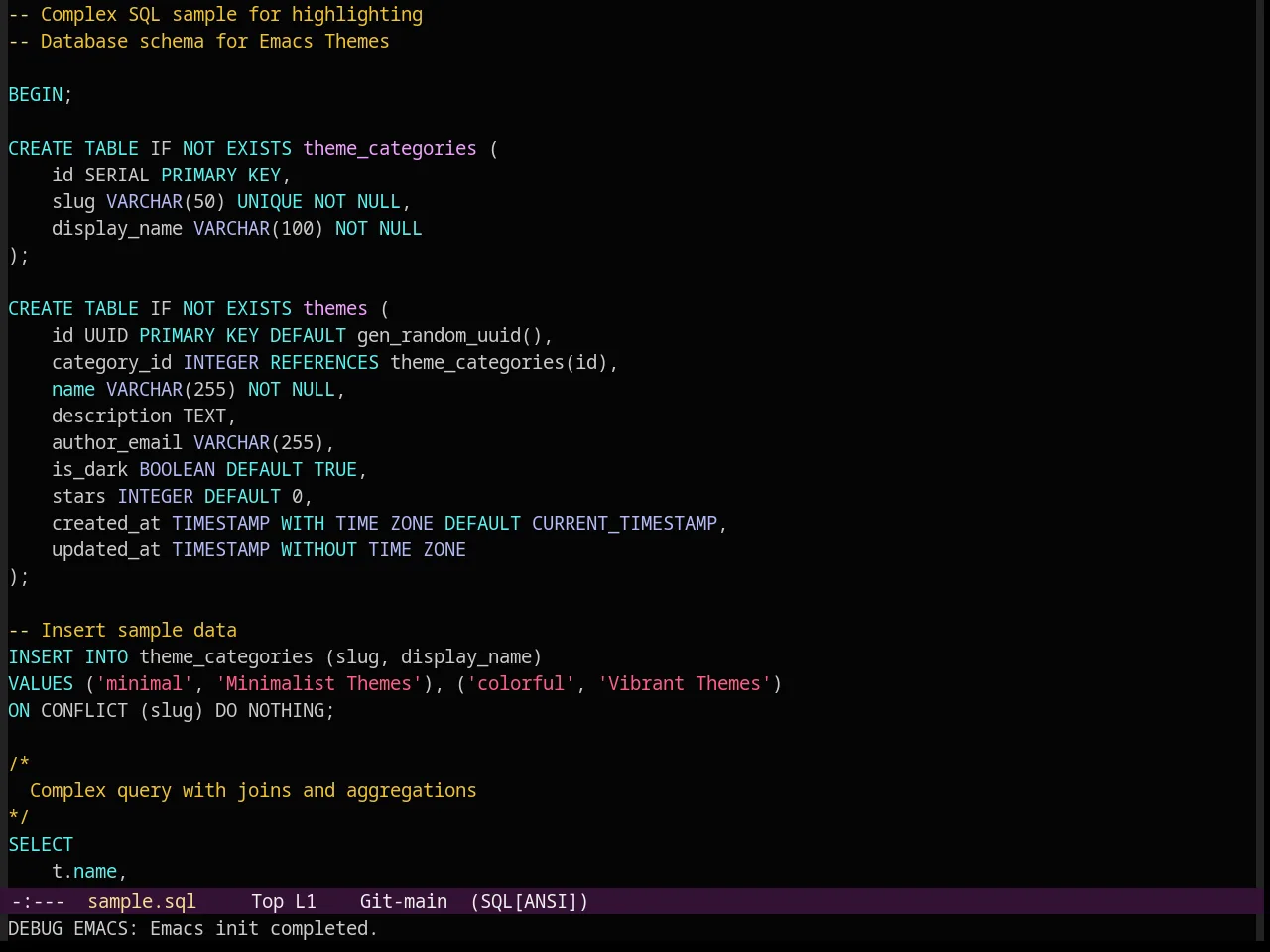Click gen_random_uuid() function call

click(x=449, y=335)
